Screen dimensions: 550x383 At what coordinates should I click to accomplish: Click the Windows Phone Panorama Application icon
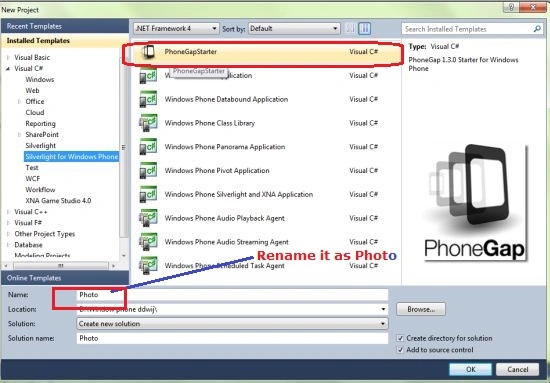click(148, 147)
